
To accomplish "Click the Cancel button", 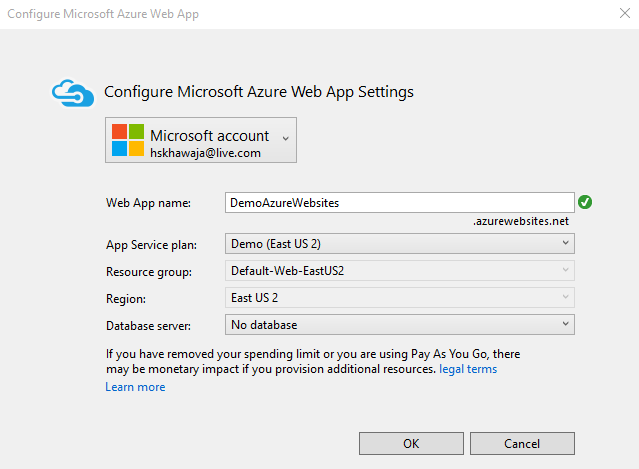I will click(522, 443).
